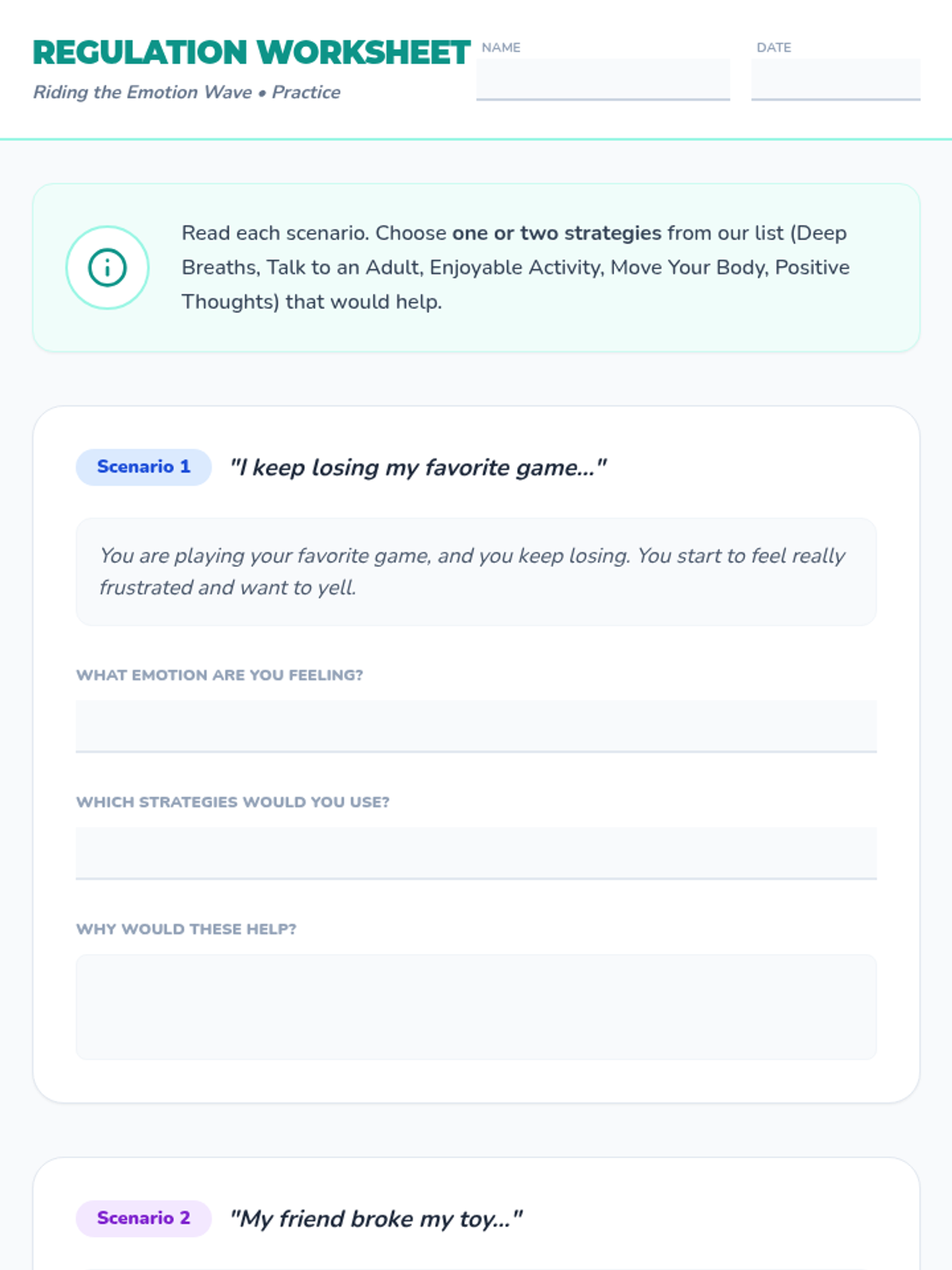This screenshot has height=1270, width=952.
Task: Click the 'What emotion are you feeling?' answer field
Action: coord(476,725)
